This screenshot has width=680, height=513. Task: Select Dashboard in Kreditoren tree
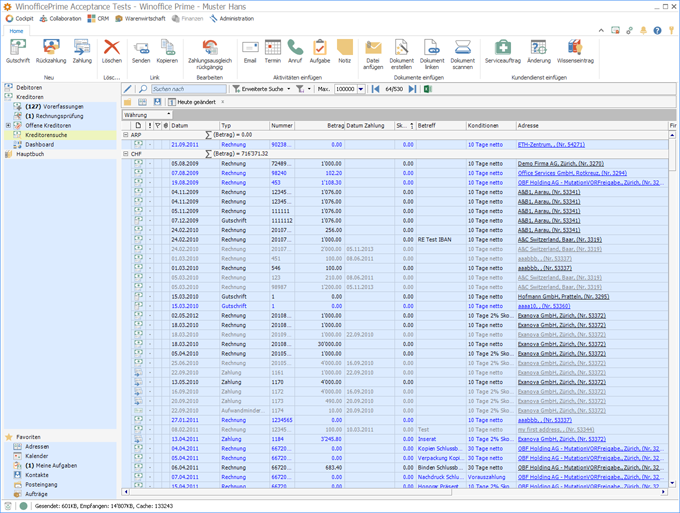[39, 144]
